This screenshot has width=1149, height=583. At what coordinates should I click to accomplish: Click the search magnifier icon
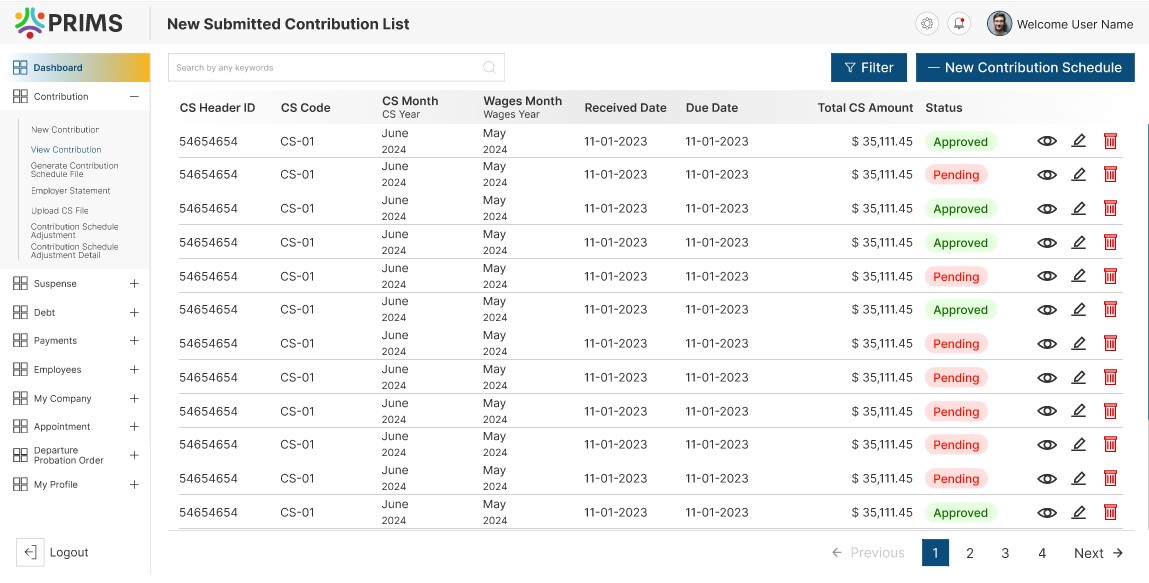click(x=489, y=68)
